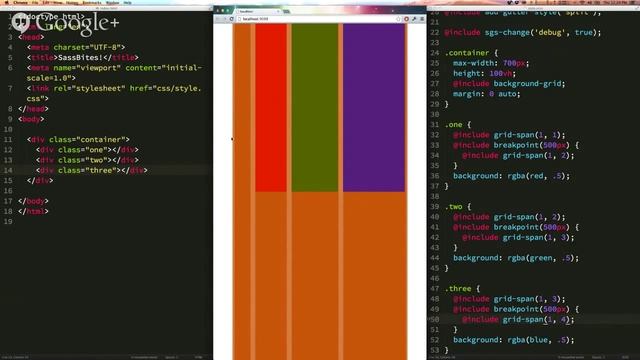
Task: Click the background: rgba(blue, .5) line
Action: tap(514, 340)
